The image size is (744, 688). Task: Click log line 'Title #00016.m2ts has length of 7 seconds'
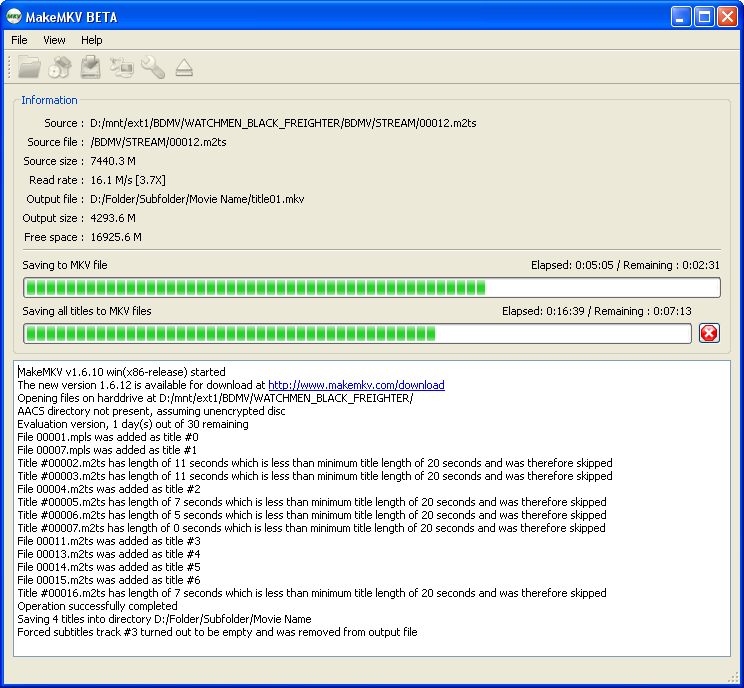click(x=312, y=593)
